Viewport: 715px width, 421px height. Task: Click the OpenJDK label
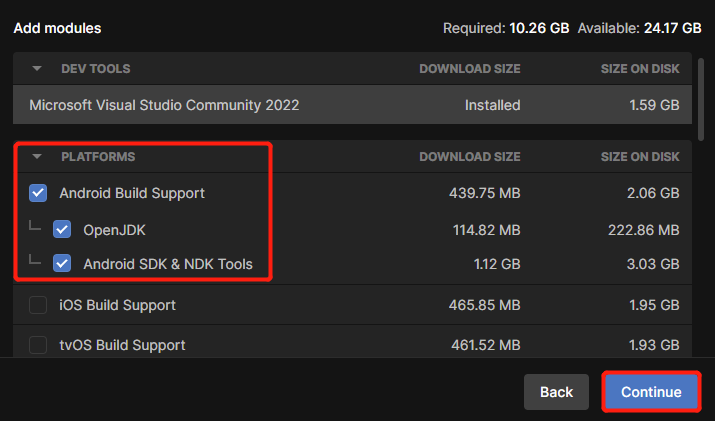coord(114,230)
